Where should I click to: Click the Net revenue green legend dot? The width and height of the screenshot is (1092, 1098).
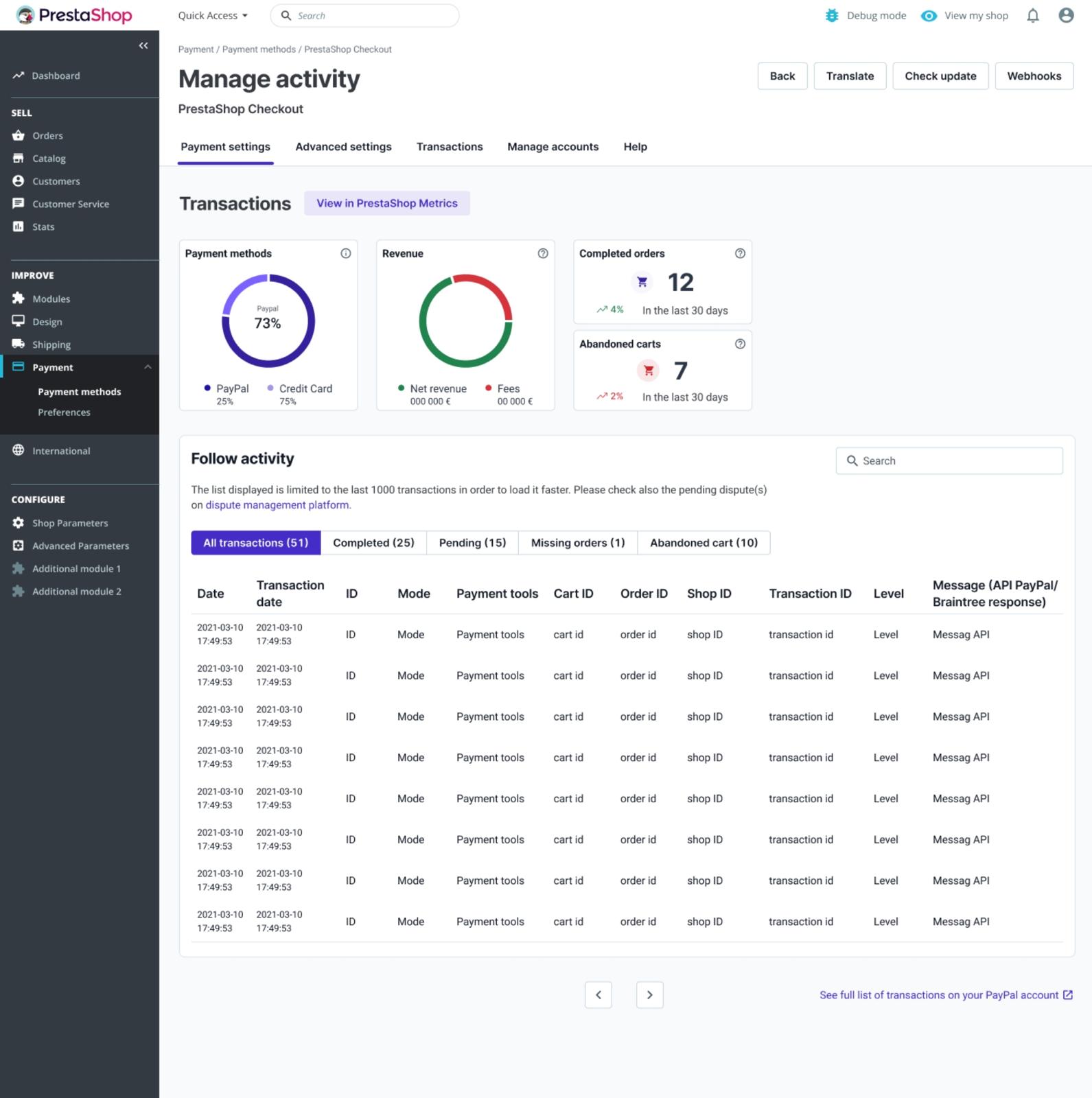click(401, 388)
